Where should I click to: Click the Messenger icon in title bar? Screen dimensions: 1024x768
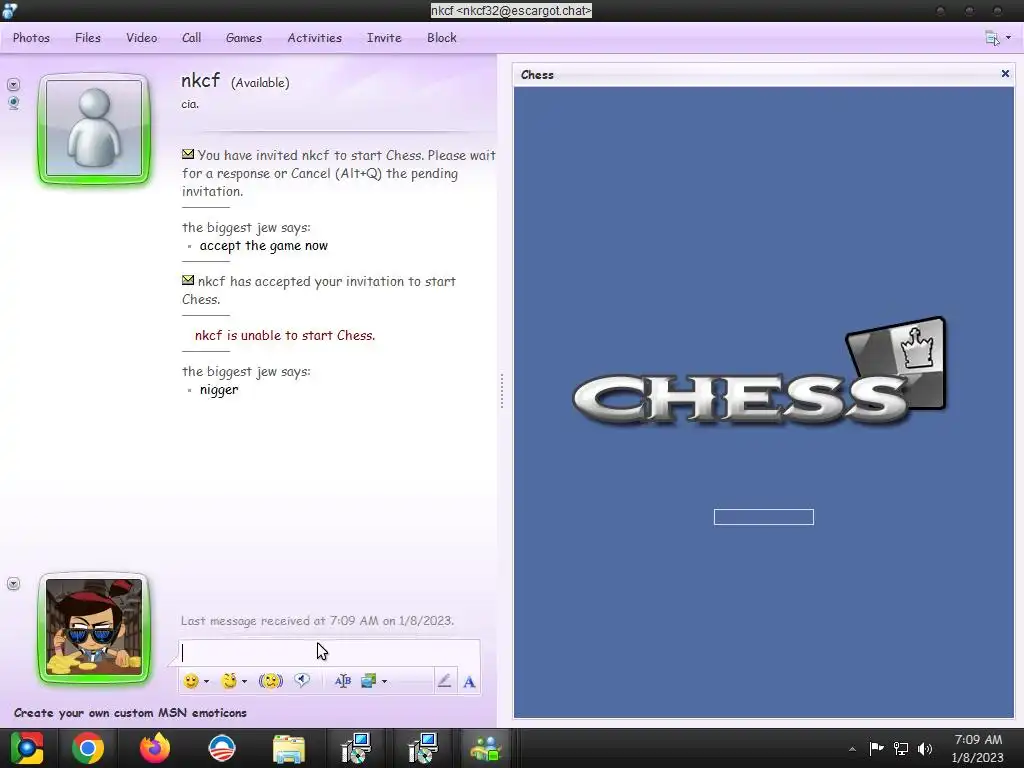[9, 10]
